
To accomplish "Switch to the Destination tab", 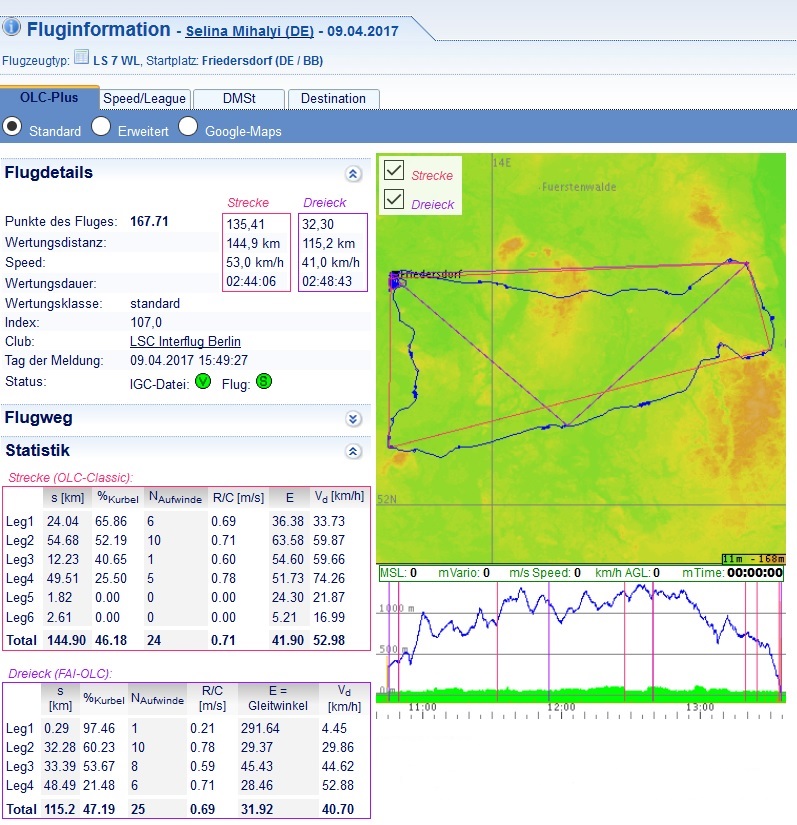I will (x=333, y=98).
